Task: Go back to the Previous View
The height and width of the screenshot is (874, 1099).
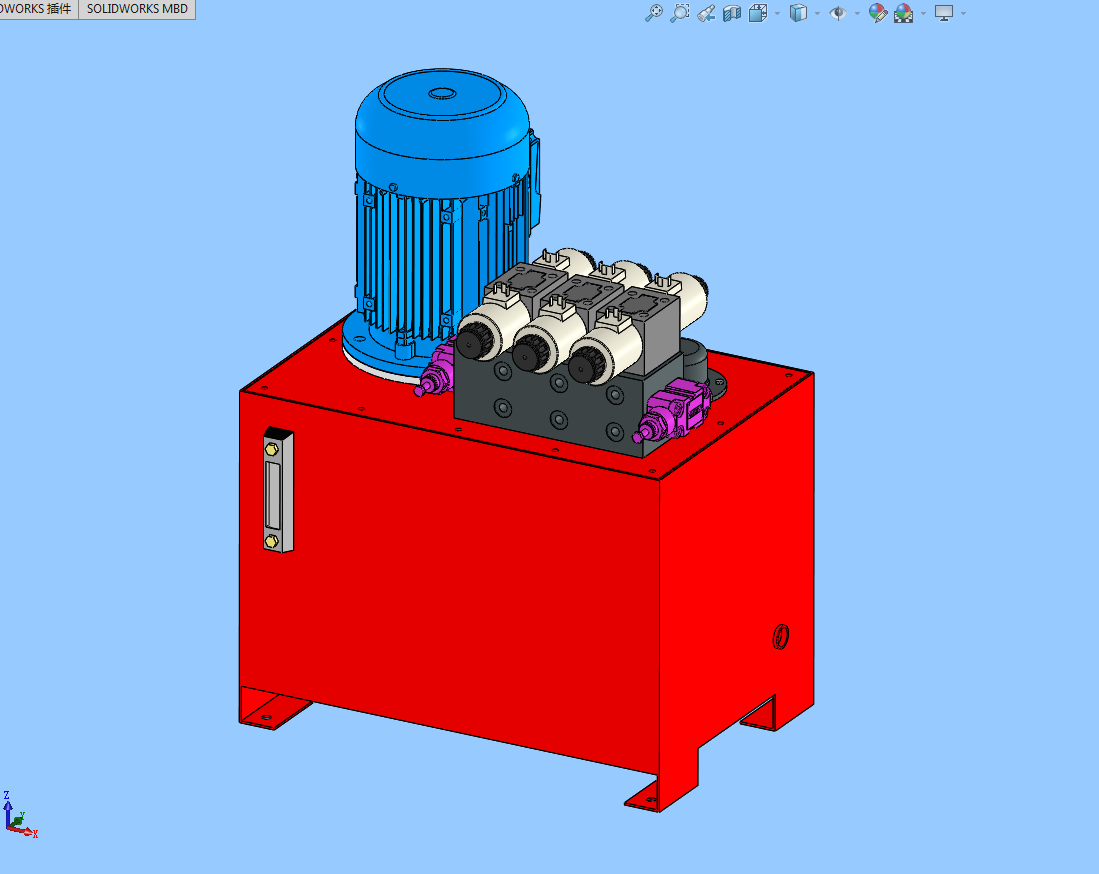Action: tap(705, 13)
